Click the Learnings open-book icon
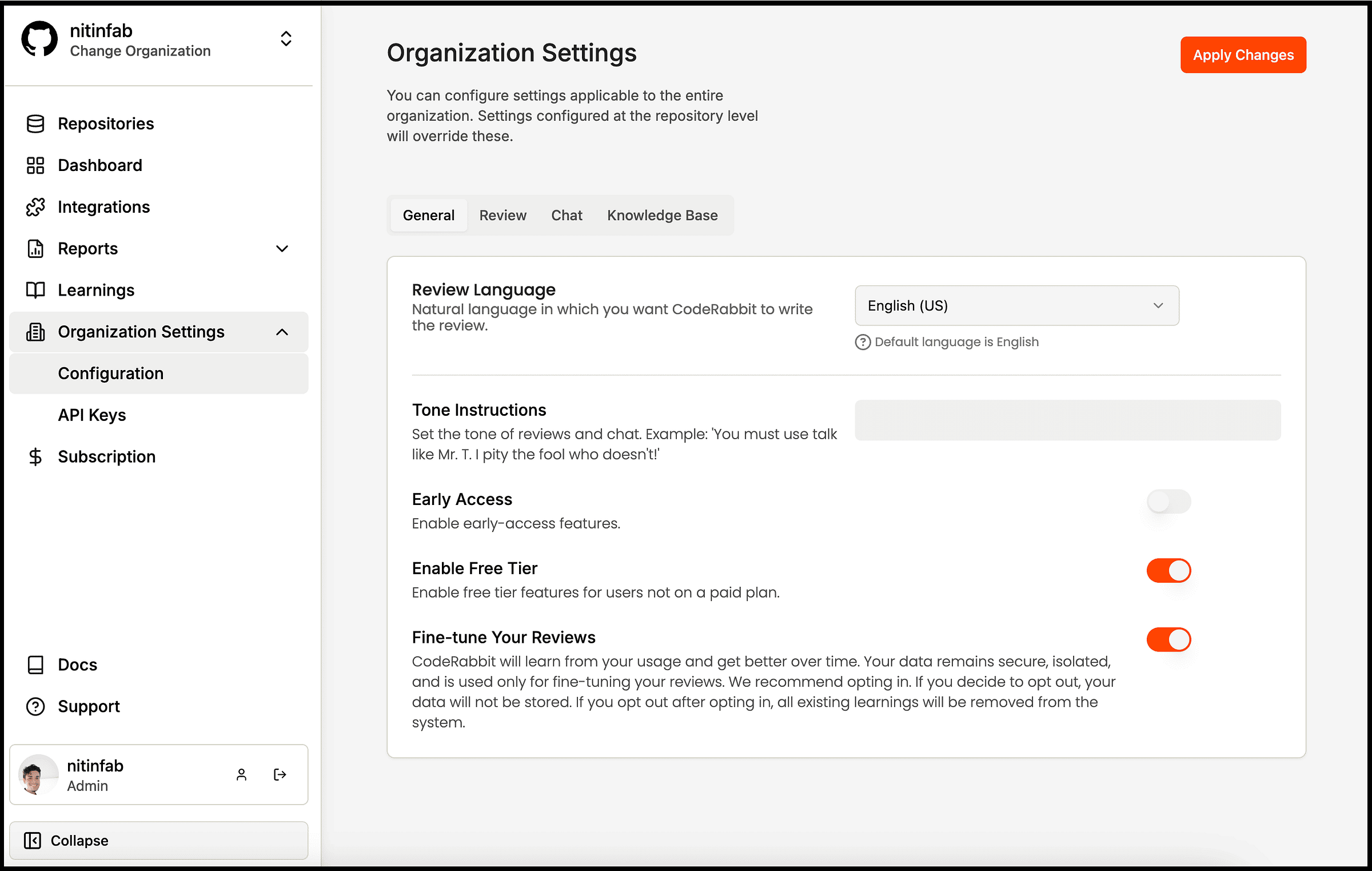 [x=35, y=290]
